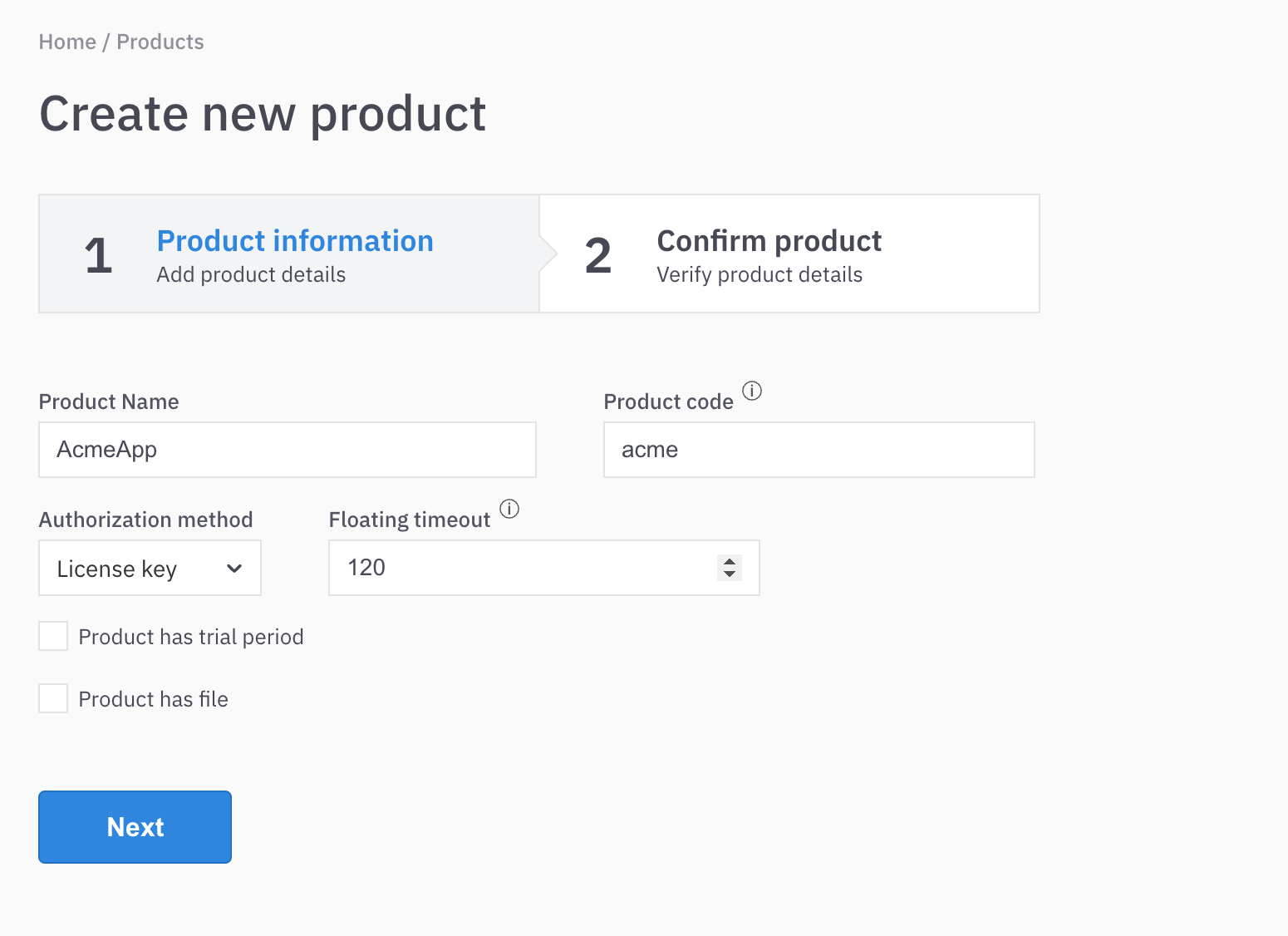Open the Authorization method dropdown
The width and height of the screenshot is (1288, 936).
(150, 568)
